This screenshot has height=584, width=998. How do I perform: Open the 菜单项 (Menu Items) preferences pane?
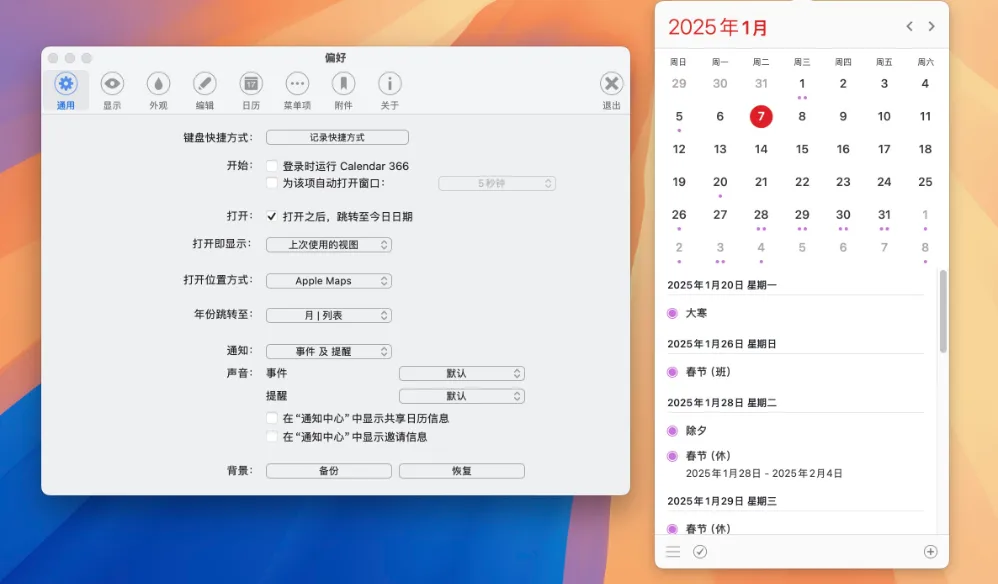pos(297,90)
